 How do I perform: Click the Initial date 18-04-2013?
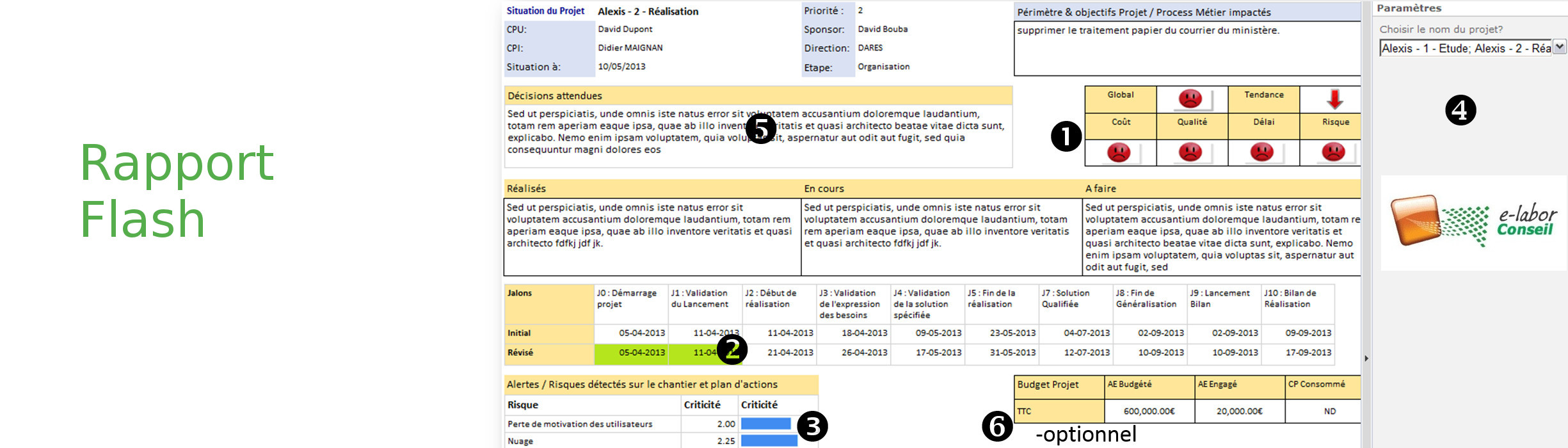pyautogui.click(x=864, y=333)
